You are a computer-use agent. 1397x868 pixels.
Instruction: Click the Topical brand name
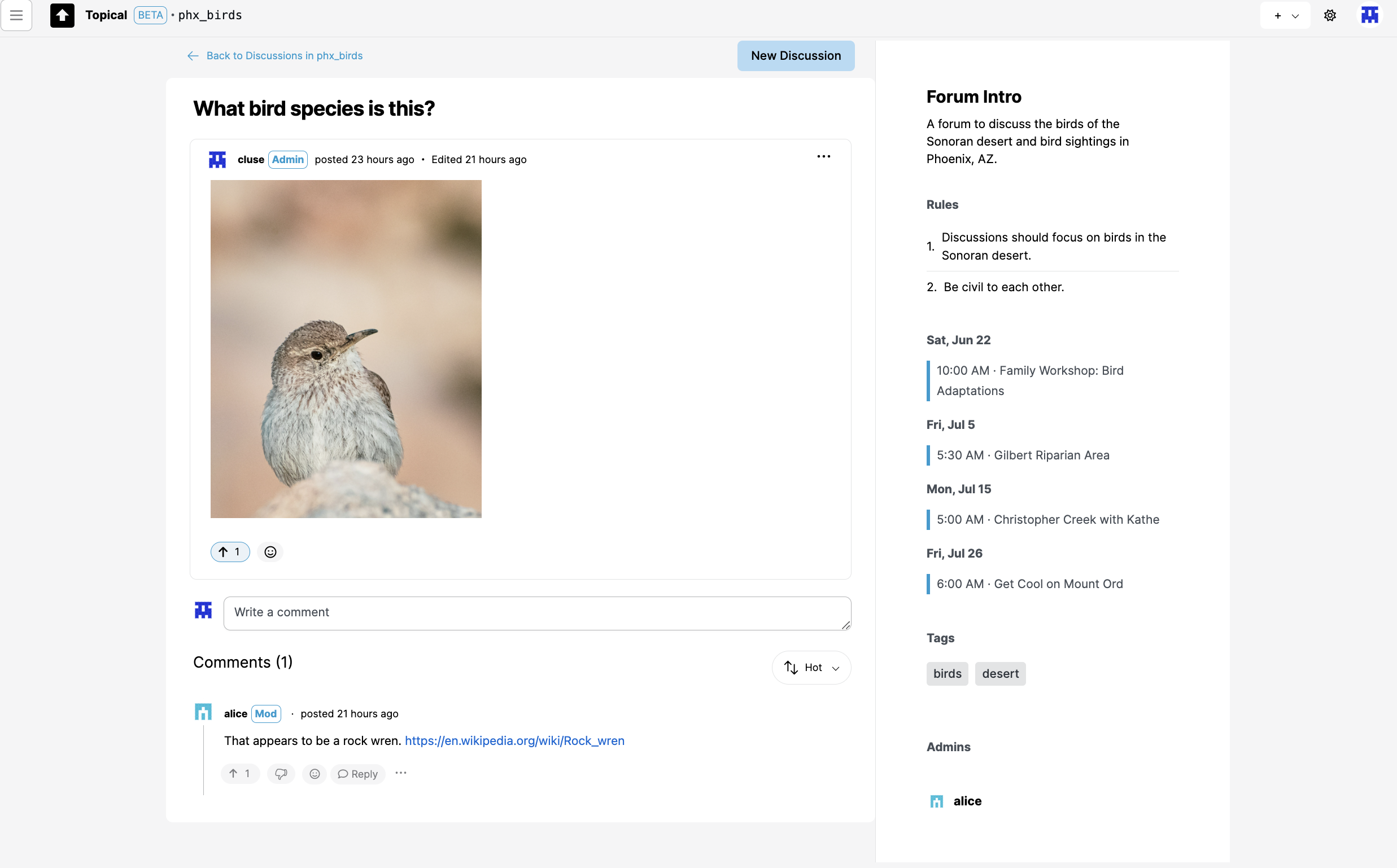(x=106, y=15)
